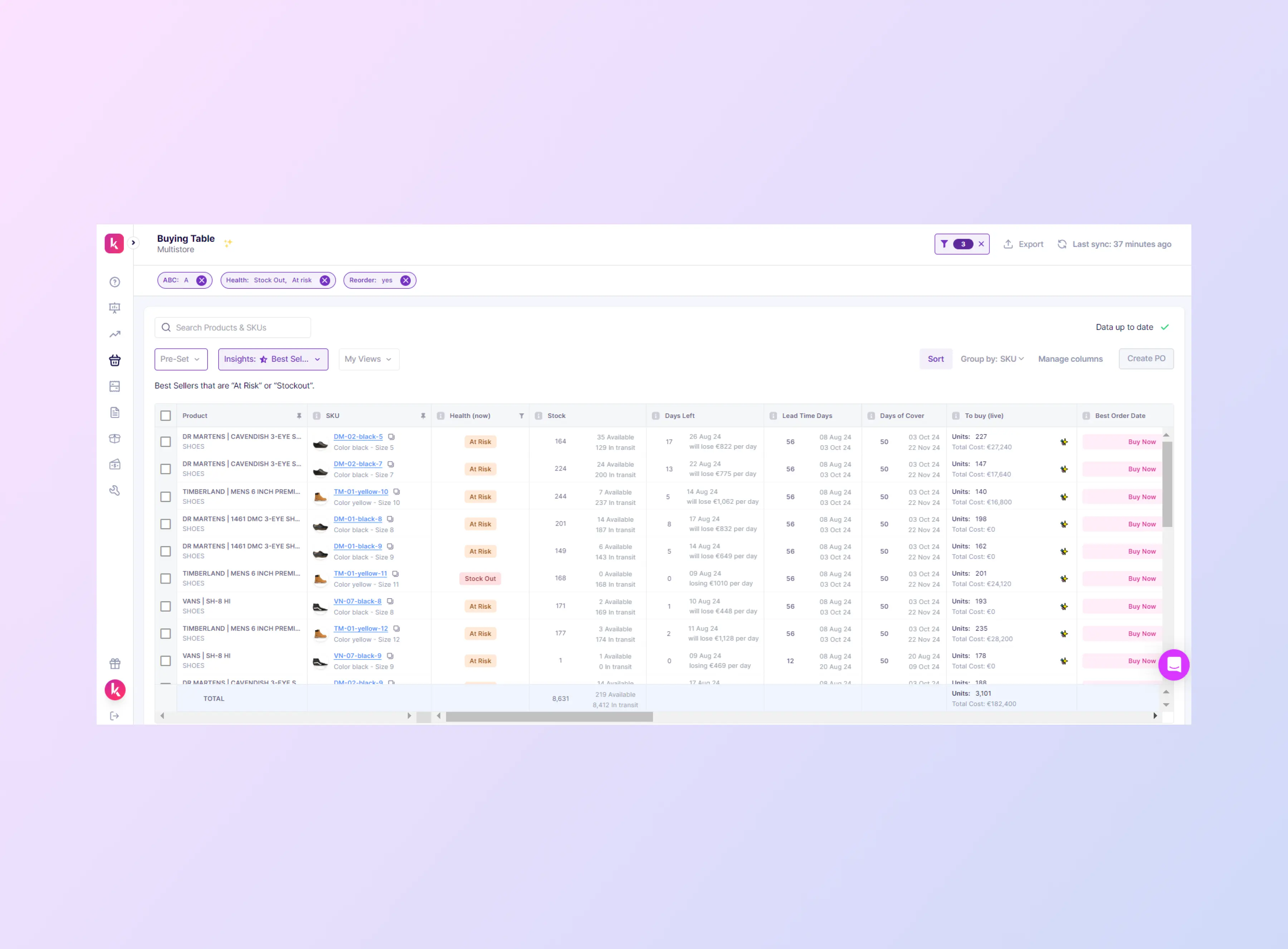This screenshot has height=949, width=1288.
Task: Open the presentation dashboard sidebar icon
Action: pos(115,308)
